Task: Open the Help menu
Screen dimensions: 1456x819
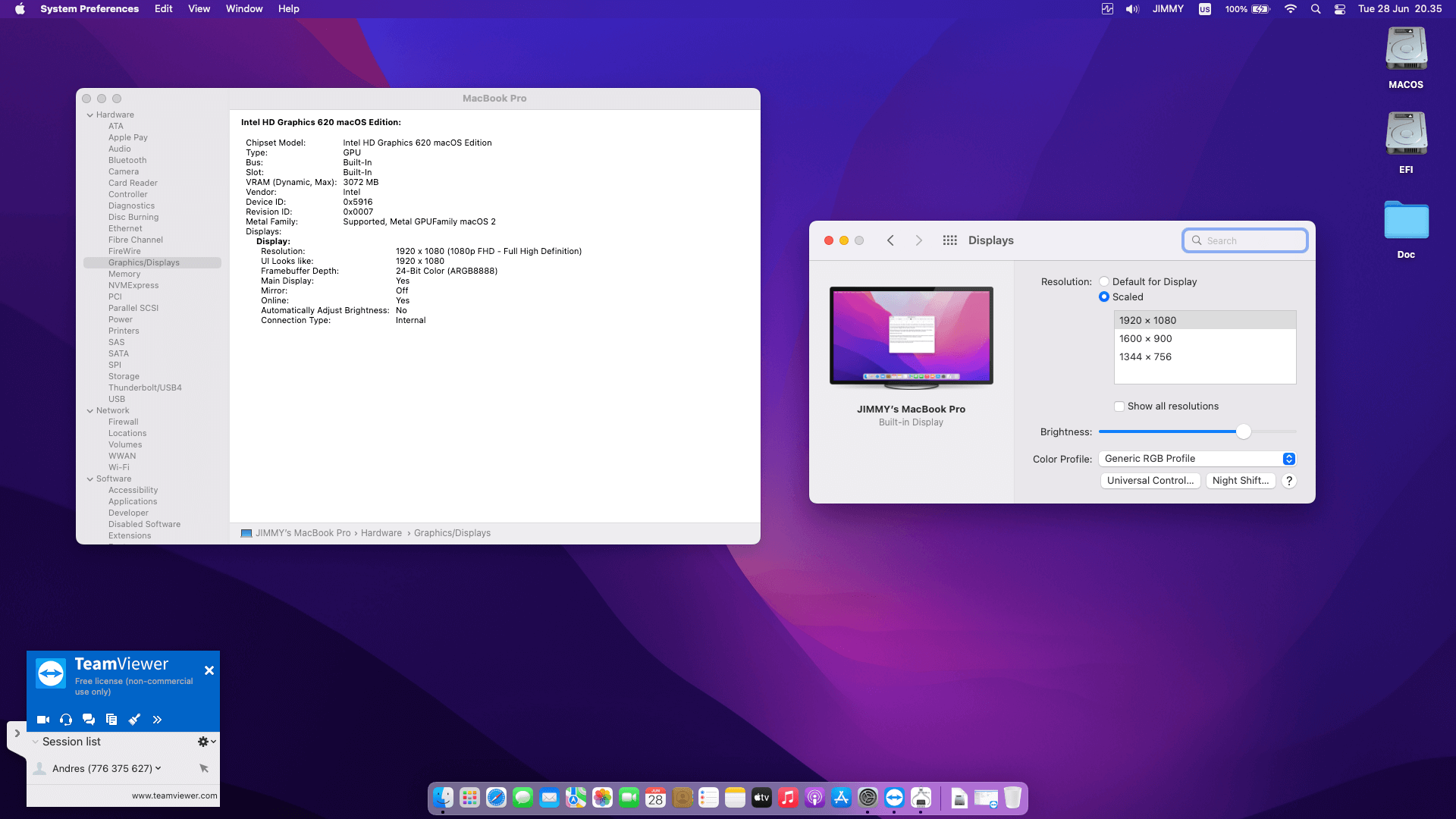Action: coord(289,9)
